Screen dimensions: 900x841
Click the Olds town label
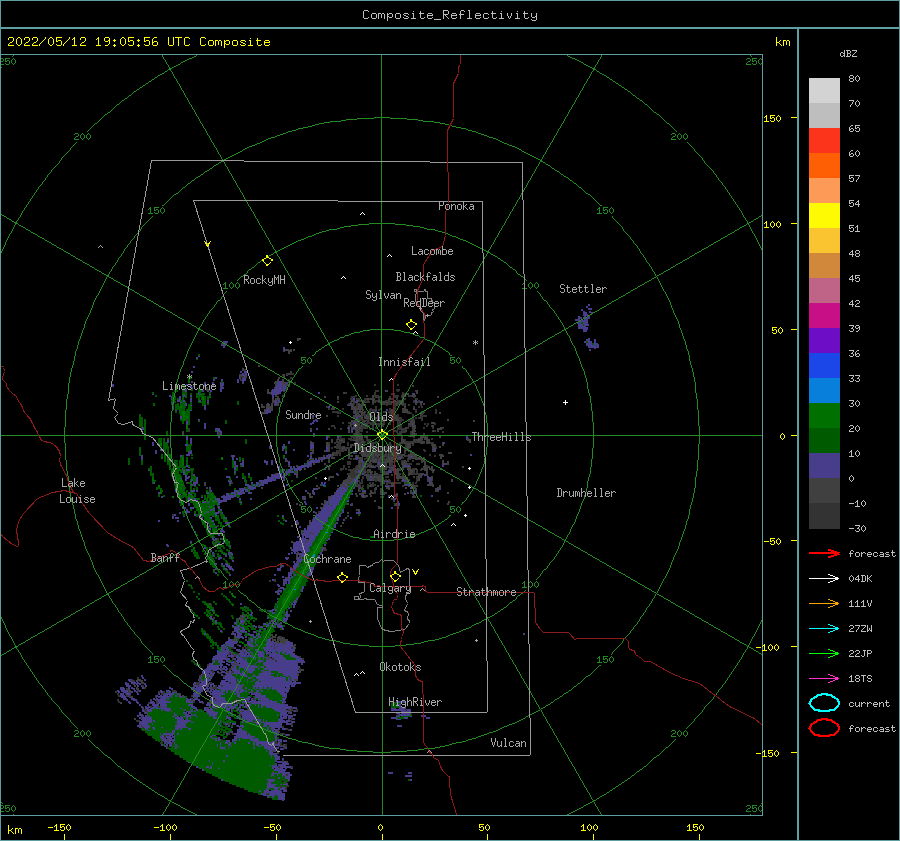[381, 416]
